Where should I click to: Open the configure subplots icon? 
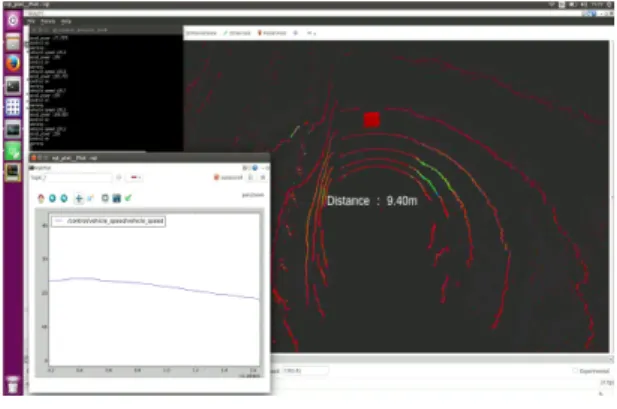pyautogui.click(x=105, y=198)
